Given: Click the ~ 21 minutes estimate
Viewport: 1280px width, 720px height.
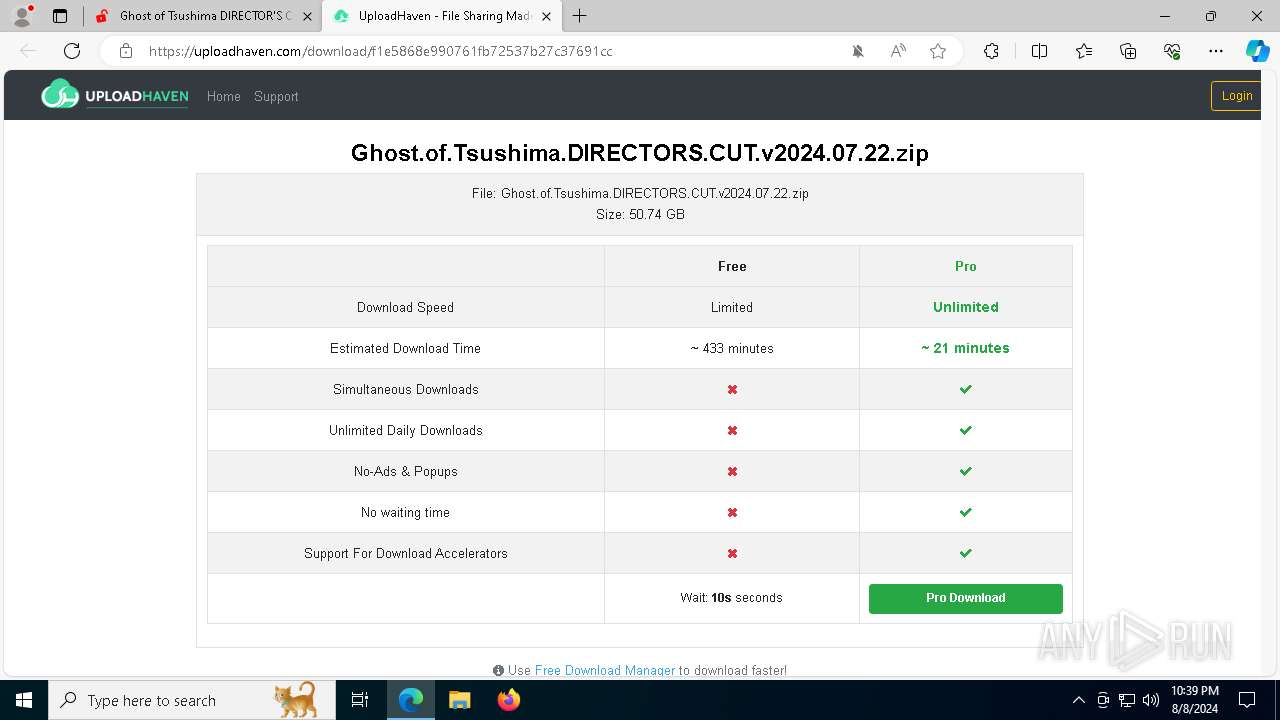Looking at the screenshot, I should click(966, 348).
